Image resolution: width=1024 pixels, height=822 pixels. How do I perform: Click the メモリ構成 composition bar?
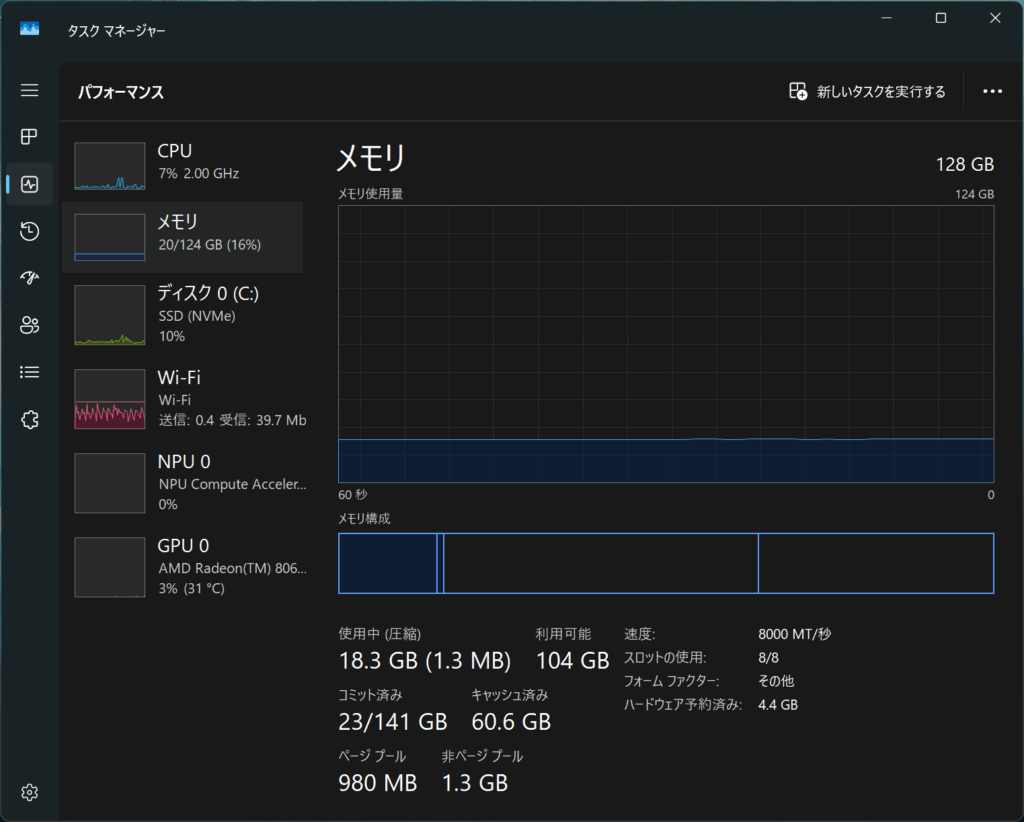pyautogui.click(x=666, y=563)
